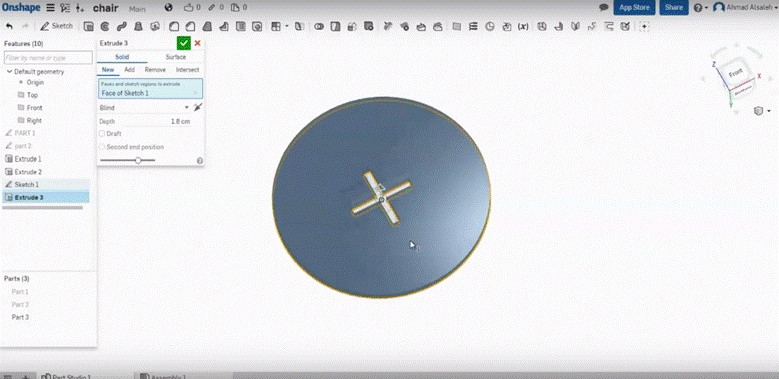Select the Delete part tool icon
The image size is (779, 379).
click(369, 26)
